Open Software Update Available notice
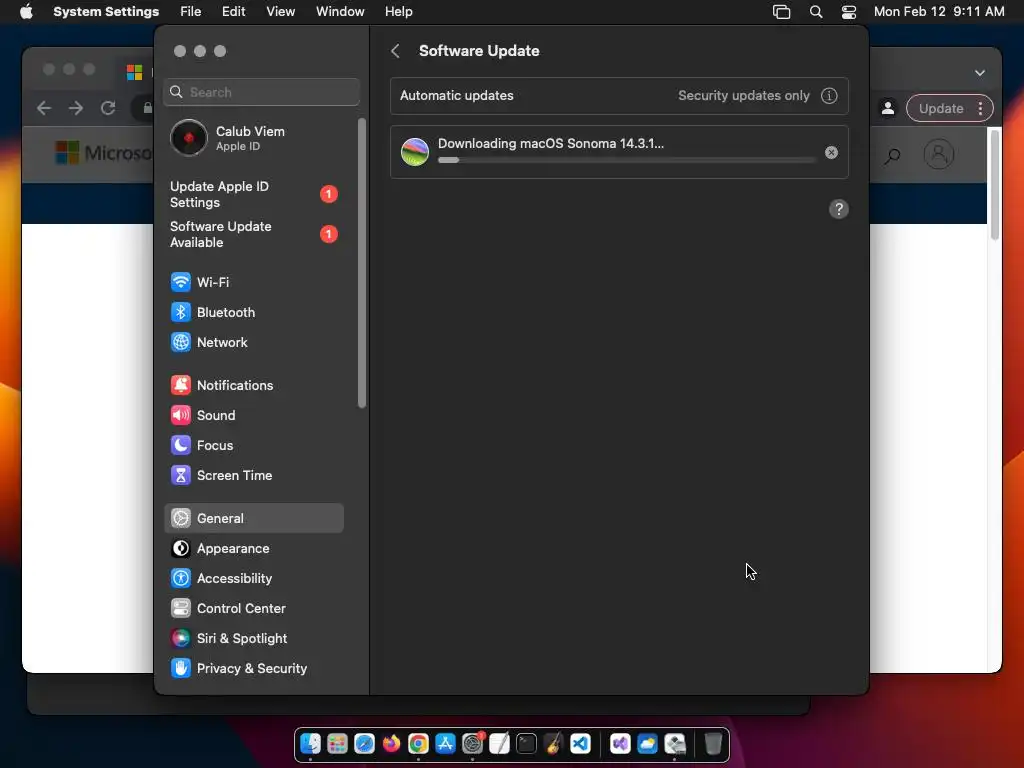Screen dimensions: 1024x768 (x=253, y=234)
